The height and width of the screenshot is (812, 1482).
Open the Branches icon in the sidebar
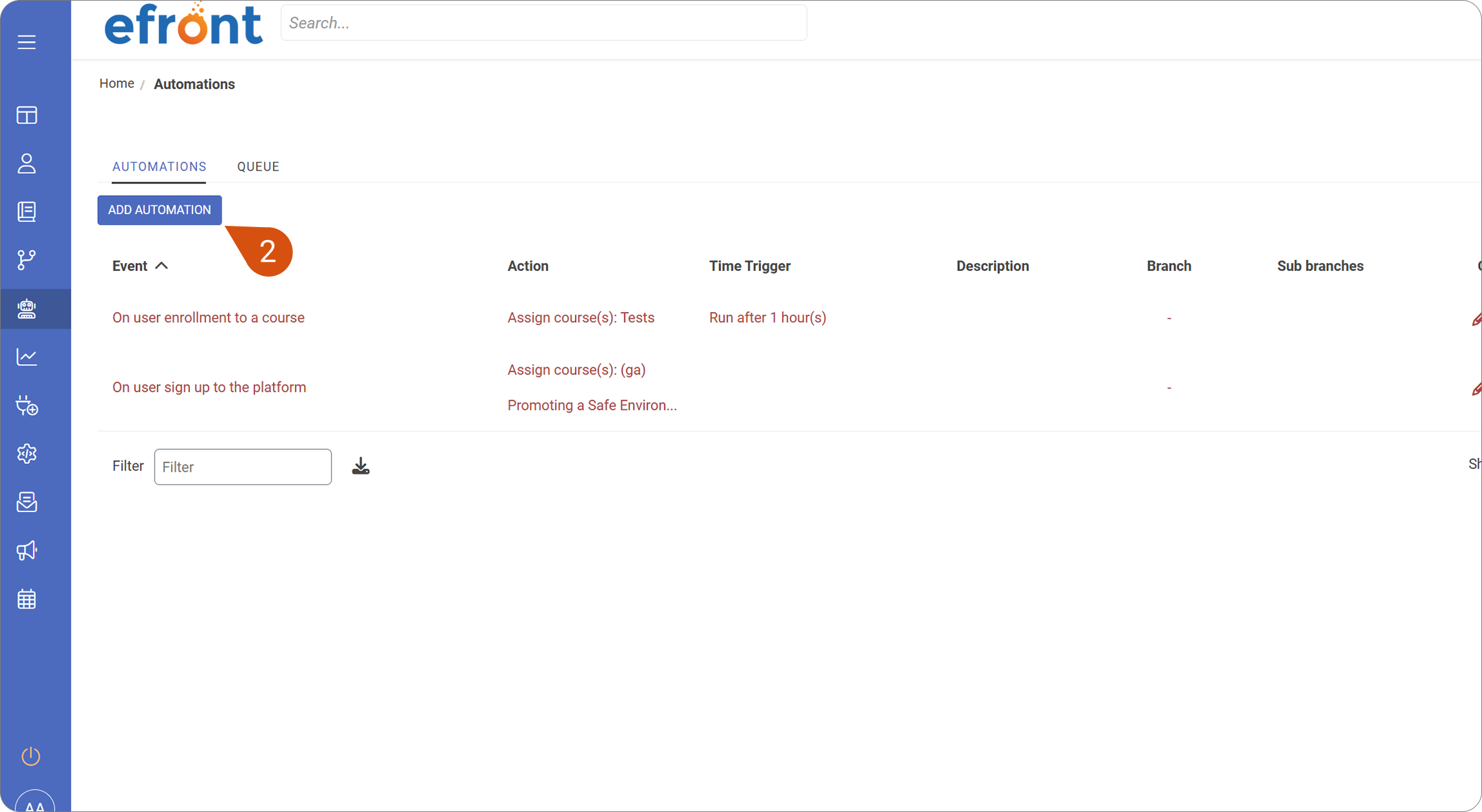[26, 260]
